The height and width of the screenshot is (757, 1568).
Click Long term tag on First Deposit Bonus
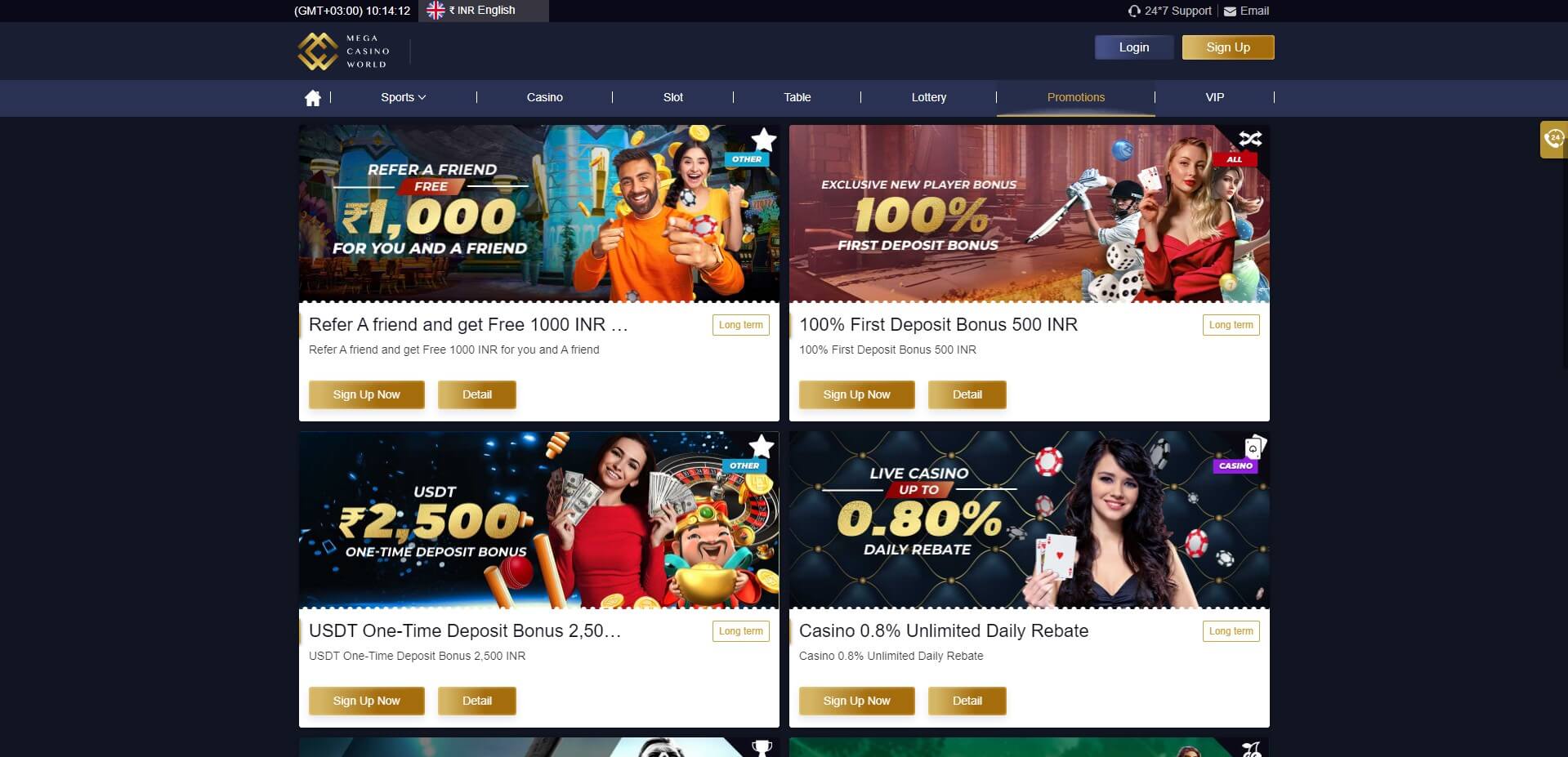1231,325
